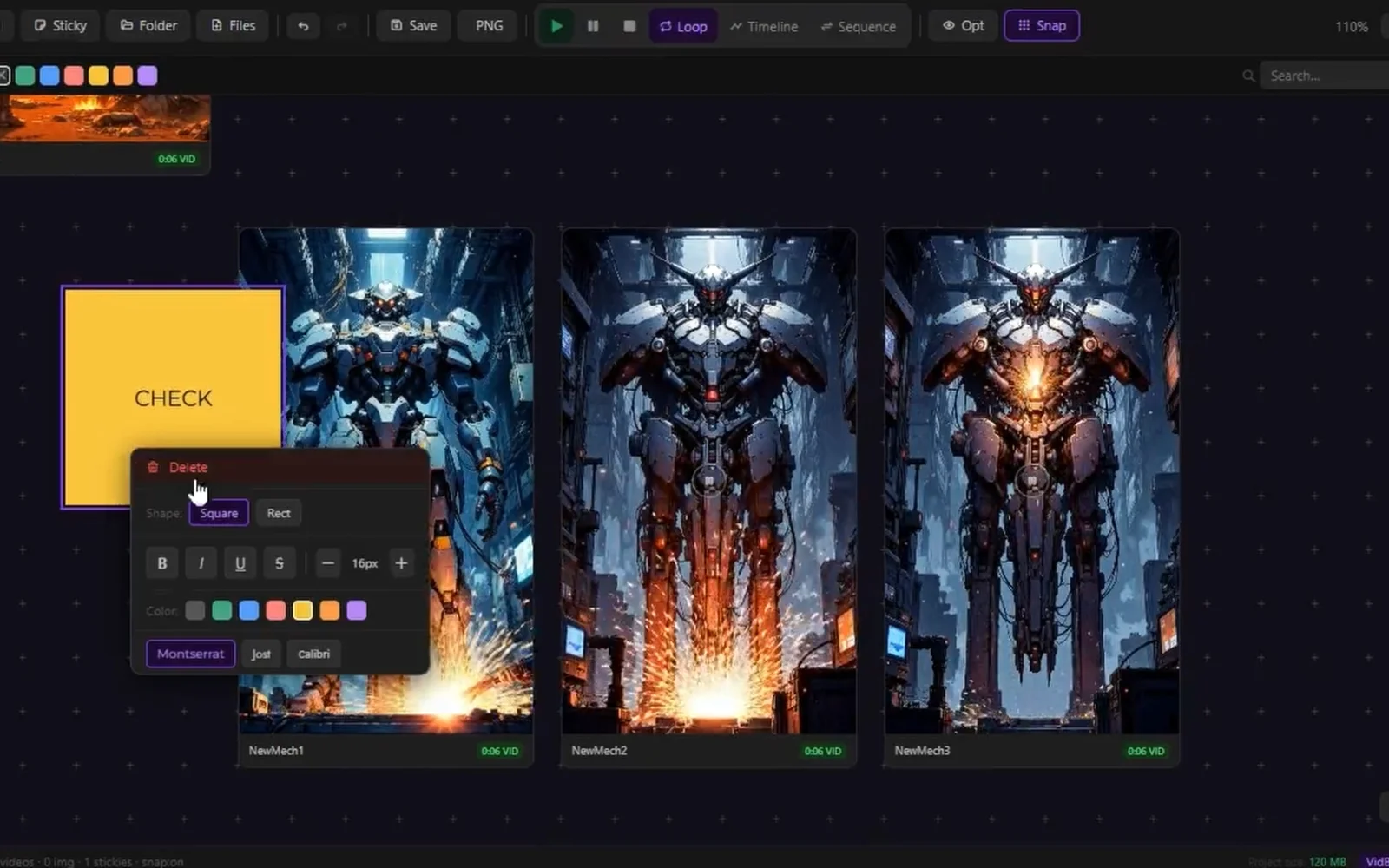Click the redo arrow icon
The height and width of the screenshot is (868, 1389).
(342, 26)
